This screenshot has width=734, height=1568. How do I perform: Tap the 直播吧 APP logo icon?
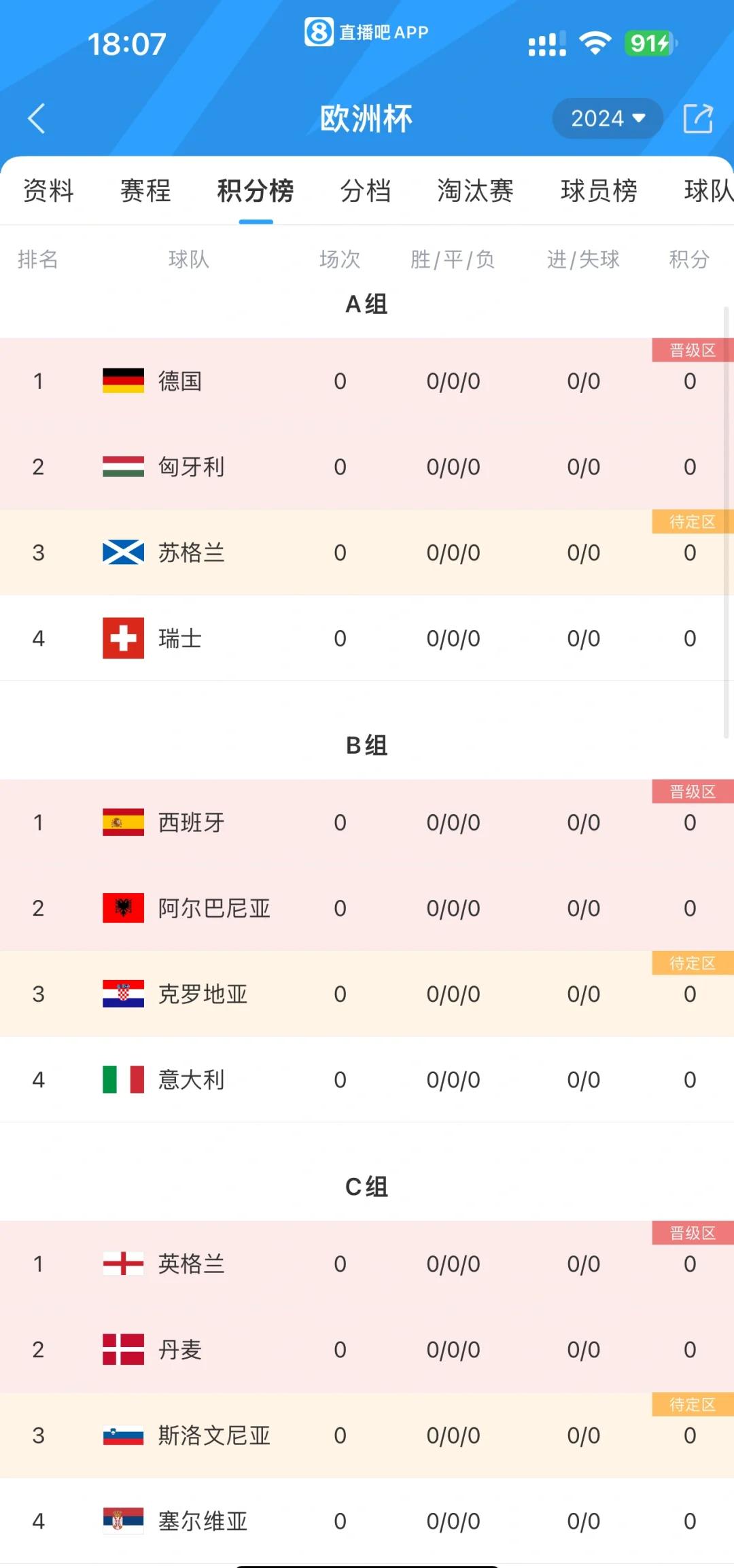click(x=319, y=32)
